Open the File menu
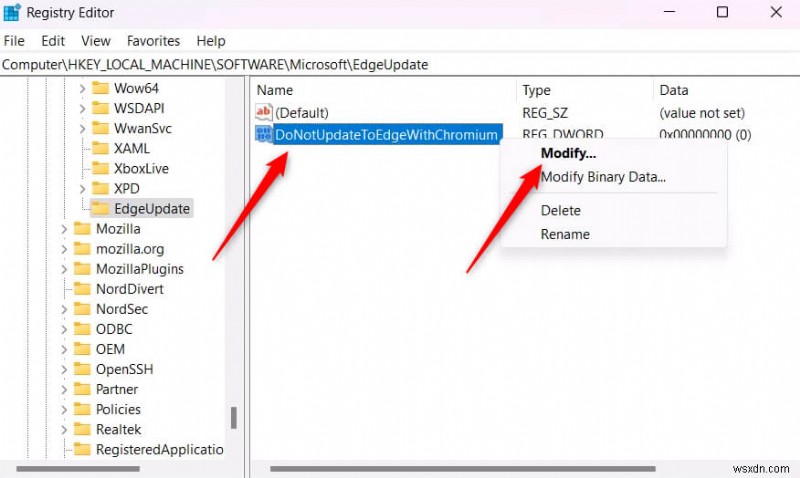Viewport: 800px width, 478px height. [14, 41]
